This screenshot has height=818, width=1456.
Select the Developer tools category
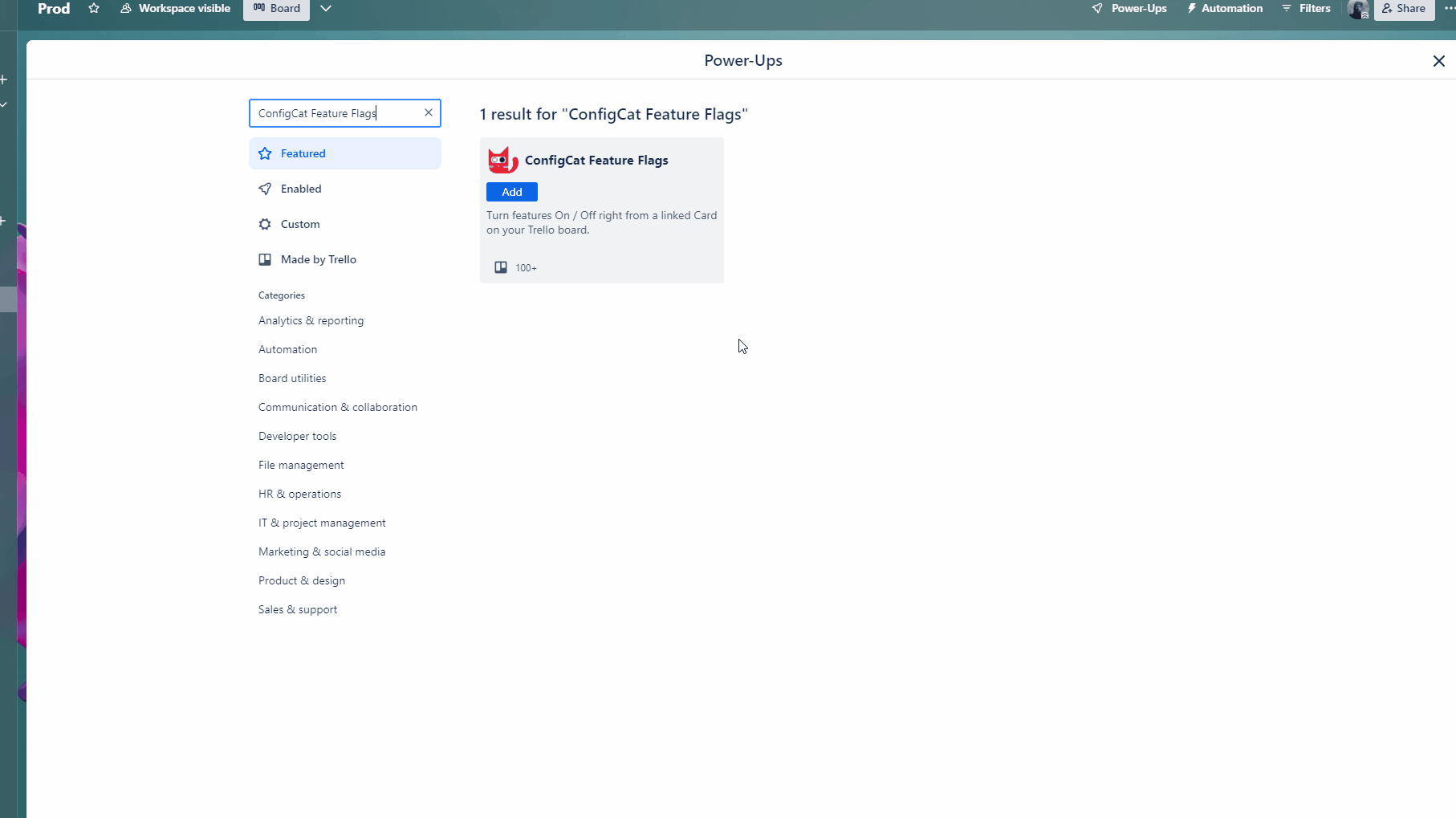pos(297,436)
